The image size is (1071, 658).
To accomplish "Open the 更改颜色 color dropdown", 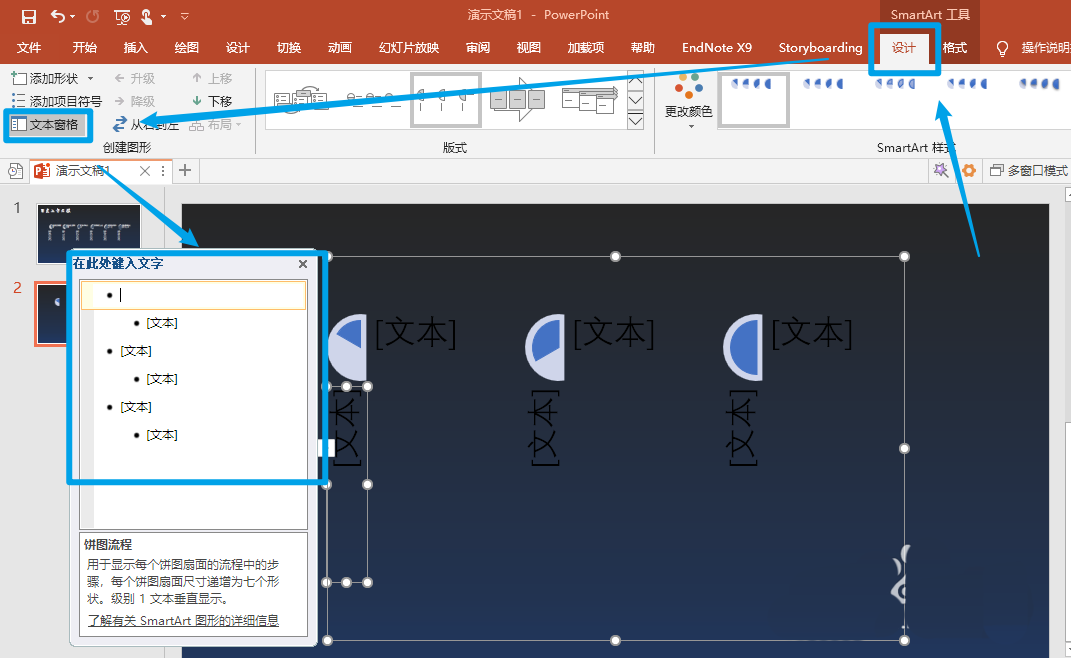I will click(688, 100).
